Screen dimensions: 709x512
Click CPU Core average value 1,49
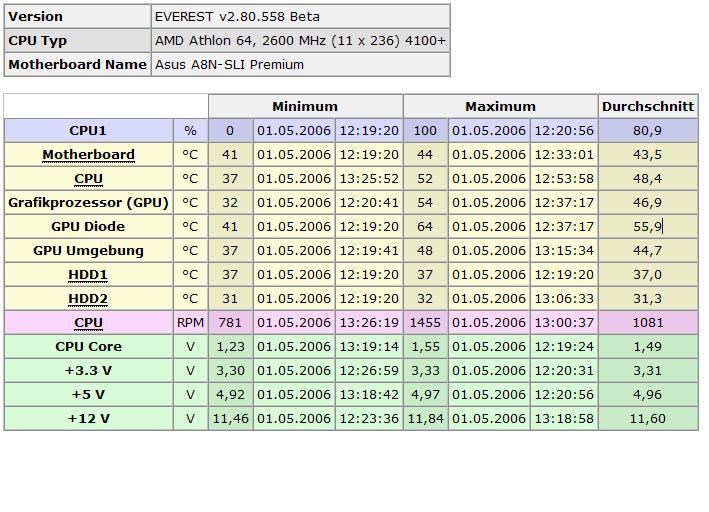pyautogui.click(x=648, y=346)
